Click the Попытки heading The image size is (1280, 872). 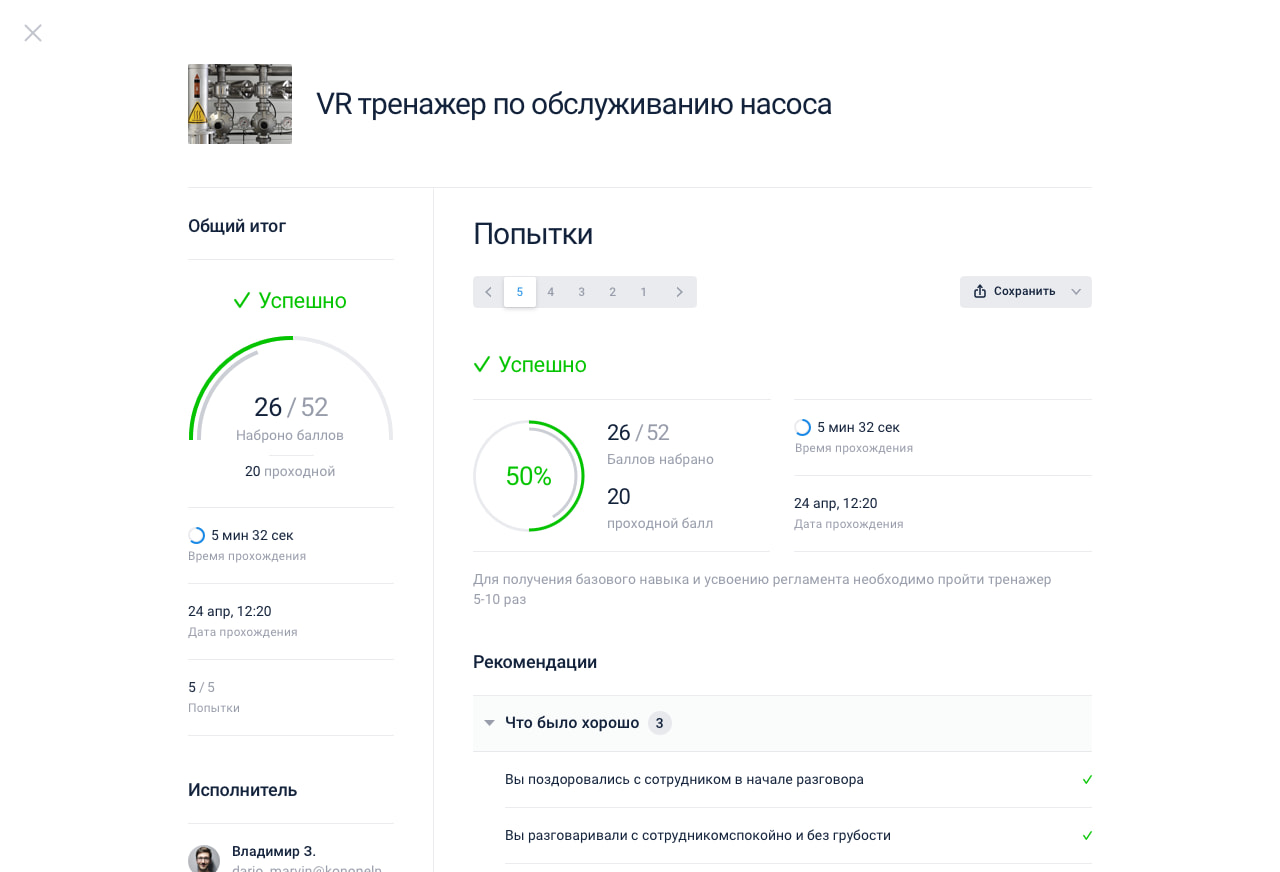pyautogui.click(x=533, y=234)
